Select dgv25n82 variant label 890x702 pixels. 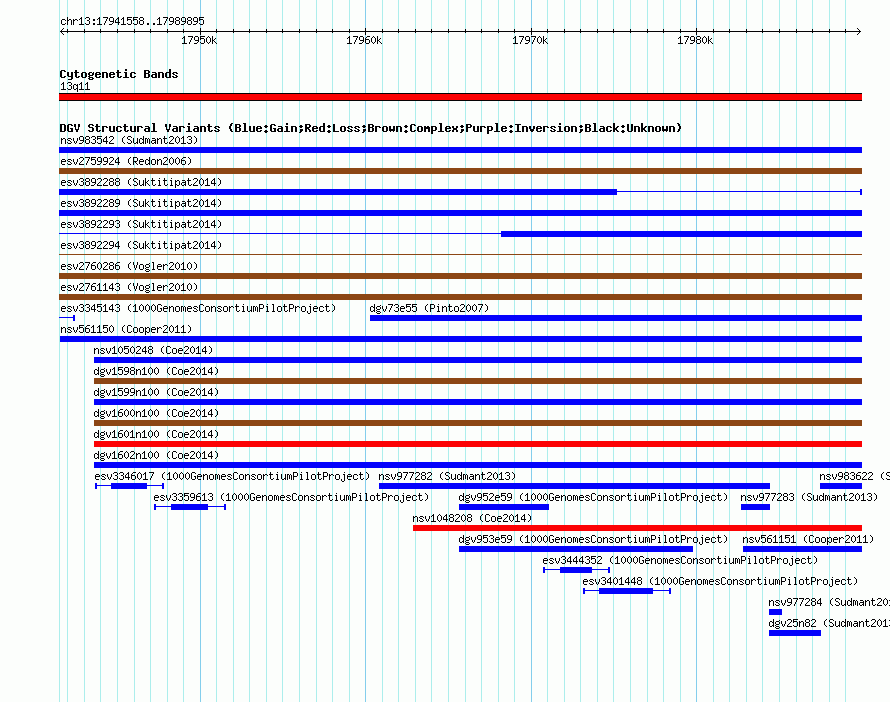[x=829, y=623]
